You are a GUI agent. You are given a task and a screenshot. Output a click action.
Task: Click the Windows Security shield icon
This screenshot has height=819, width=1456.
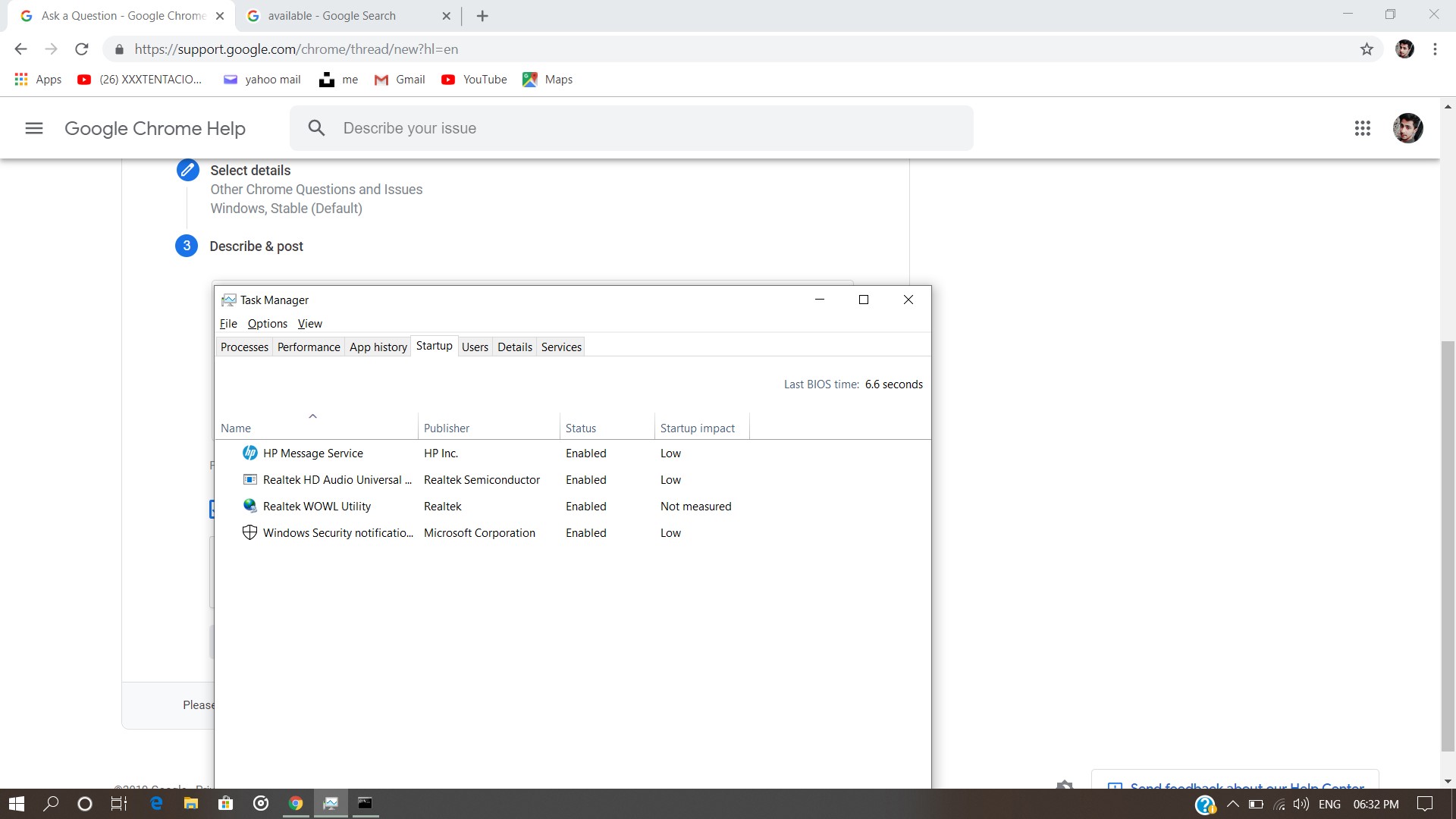(x=249, y=532)
